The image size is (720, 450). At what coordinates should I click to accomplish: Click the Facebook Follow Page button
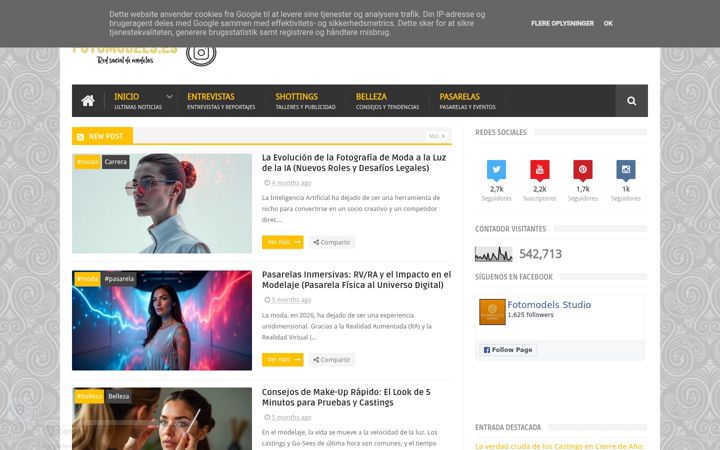point(508,350)
